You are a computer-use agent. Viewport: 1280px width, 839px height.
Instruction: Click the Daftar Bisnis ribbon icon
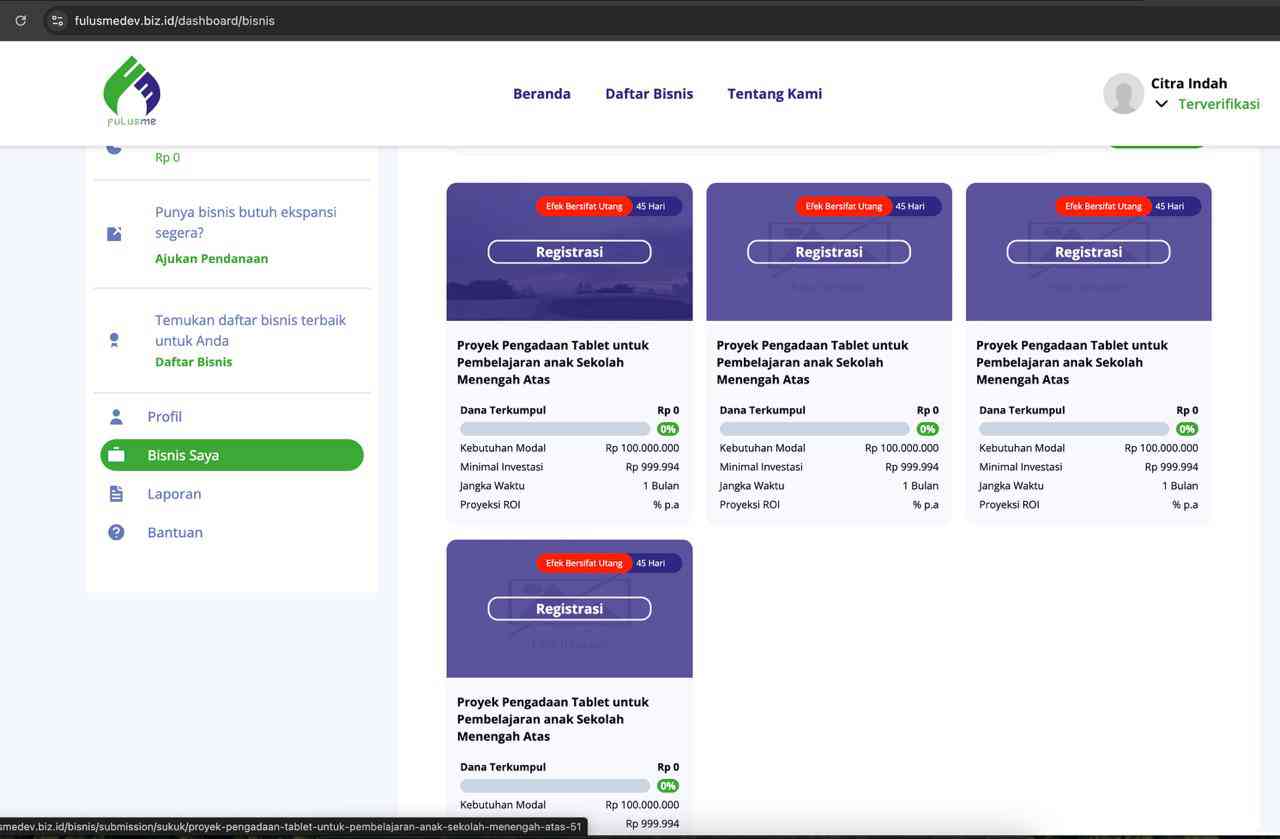pyautogui.click(x=114, y=341)
